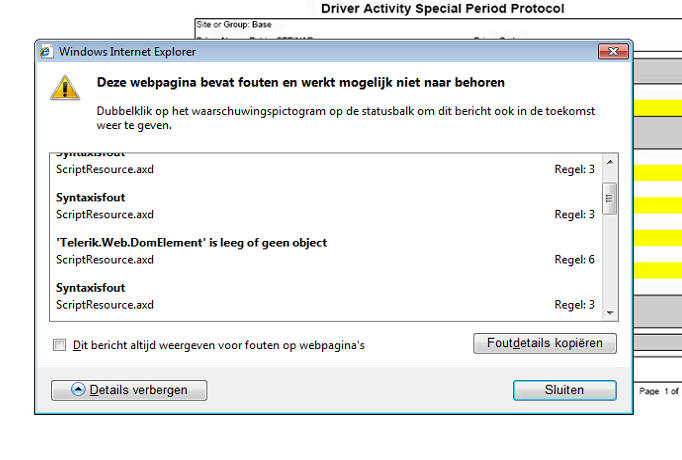Click the 'Page 1 of' indicator
This screenshot has width=682, height=460.
659,391
